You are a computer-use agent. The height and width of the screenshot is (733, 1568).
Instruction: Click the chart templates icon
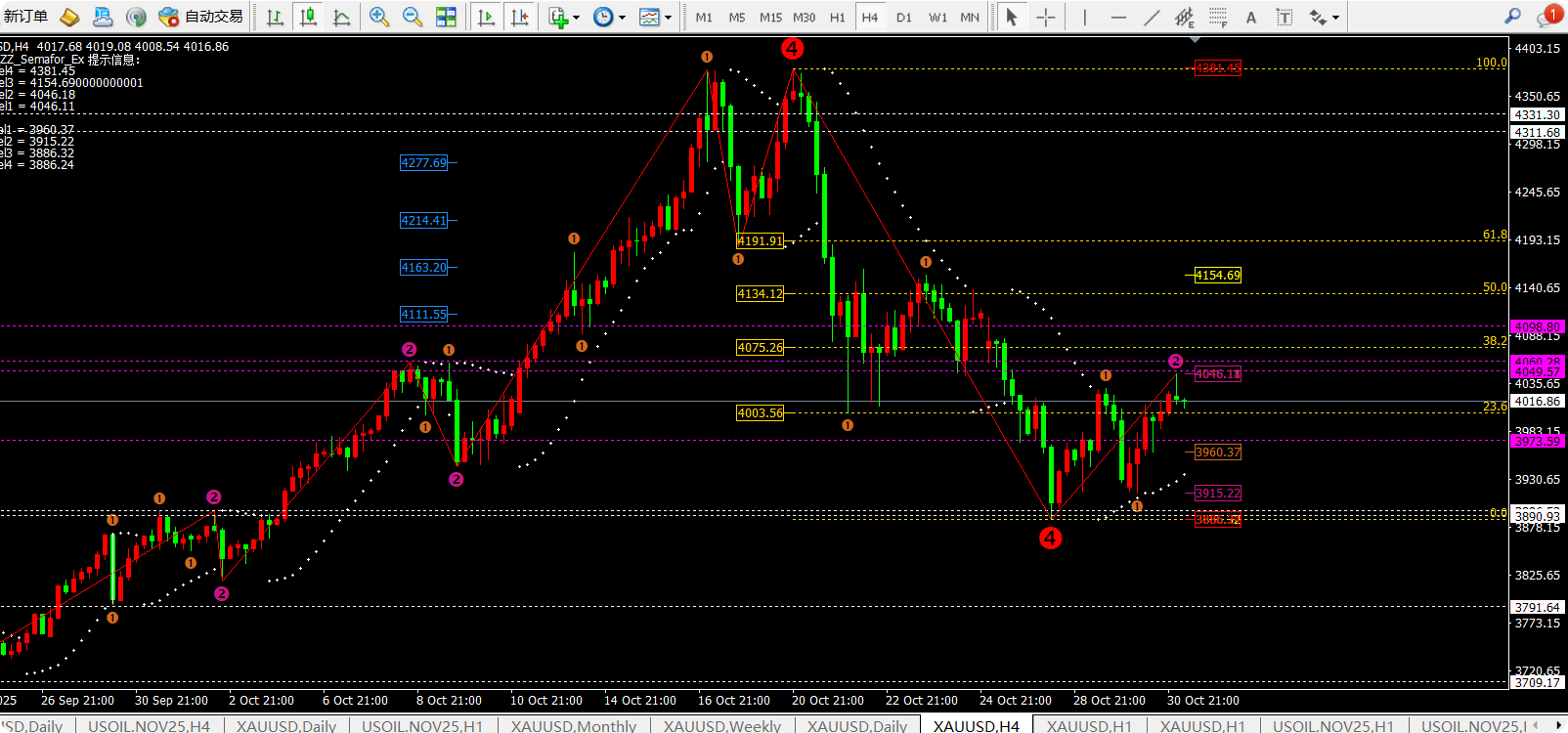coord(649,17)
